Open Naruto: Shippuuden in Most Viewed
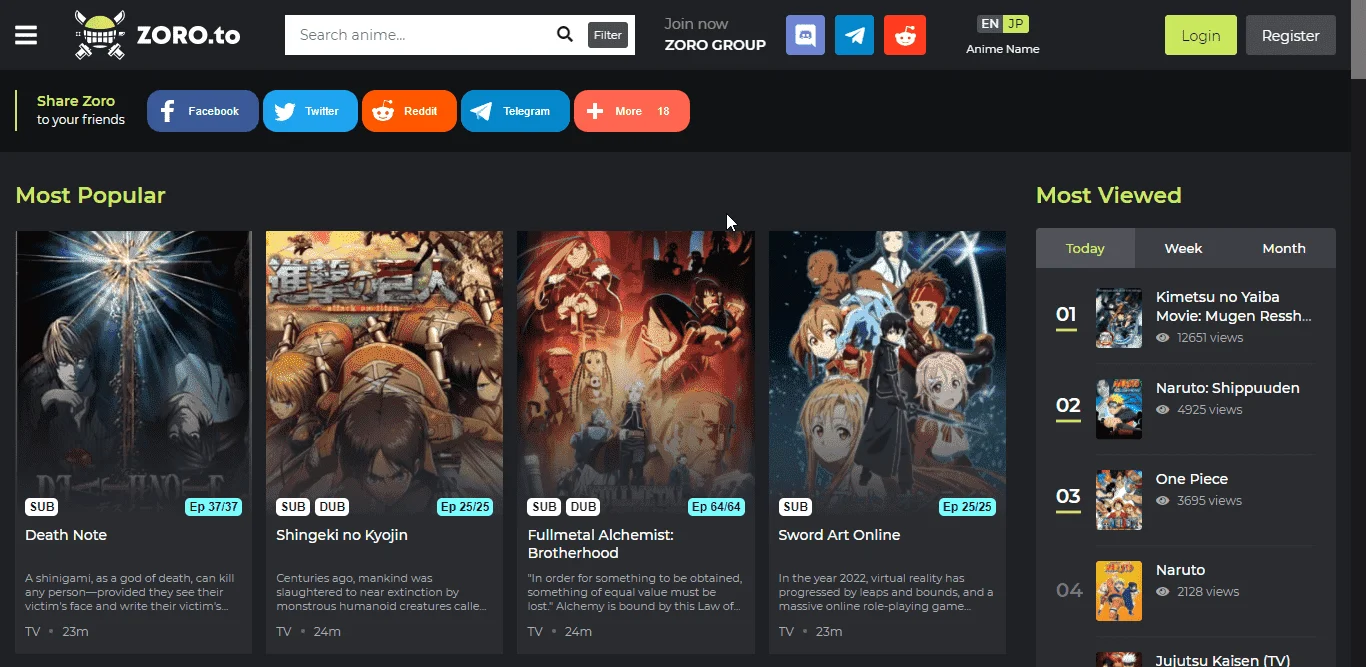This screenshot has height=667, width=1366. [x=1228, y=388]
